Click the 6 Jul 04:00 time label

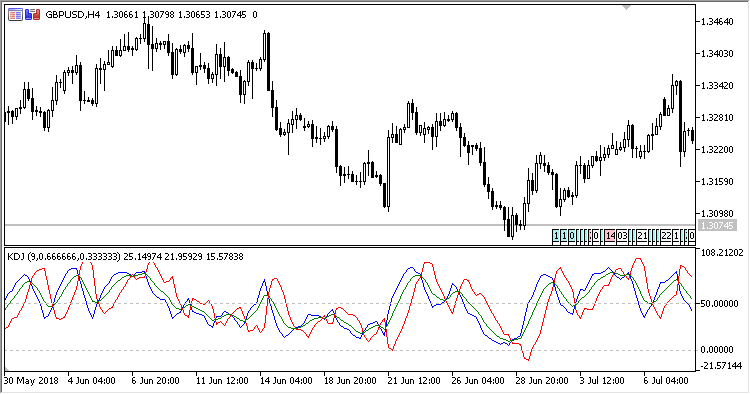666,381
